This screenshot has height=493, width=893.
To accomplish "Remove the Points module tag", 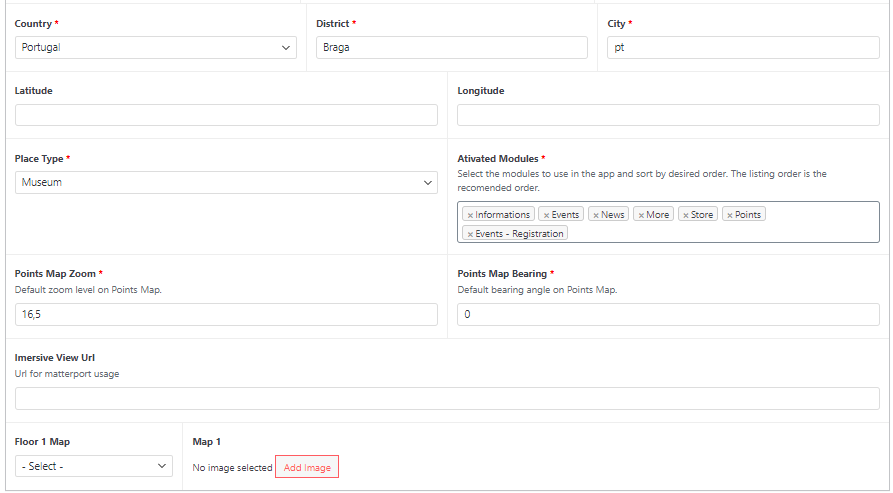I will (730, 215).
